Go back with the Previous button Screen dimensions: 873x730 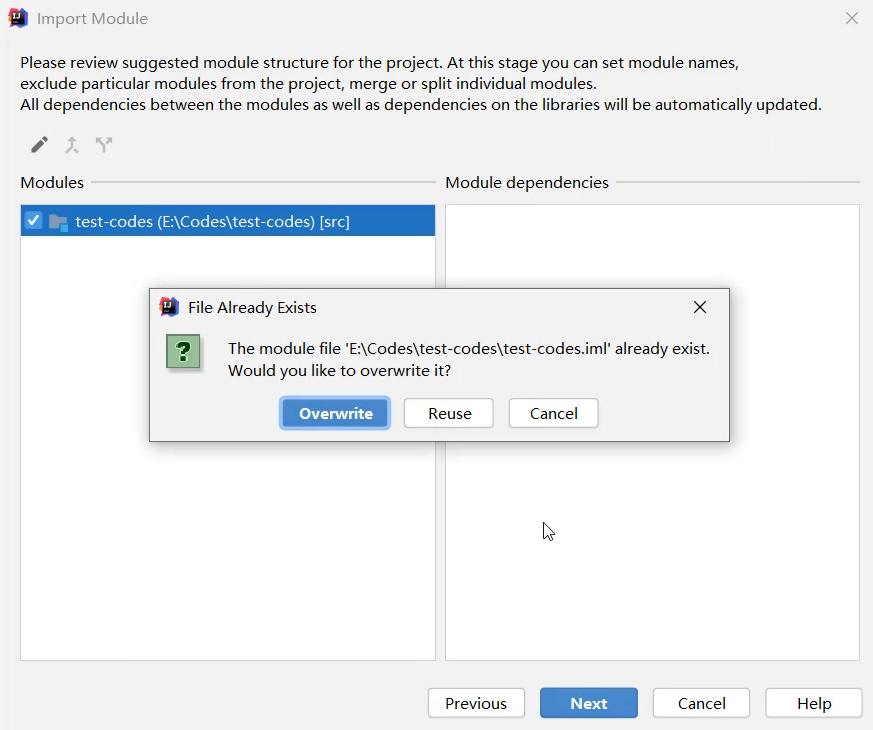click(475, 703)
